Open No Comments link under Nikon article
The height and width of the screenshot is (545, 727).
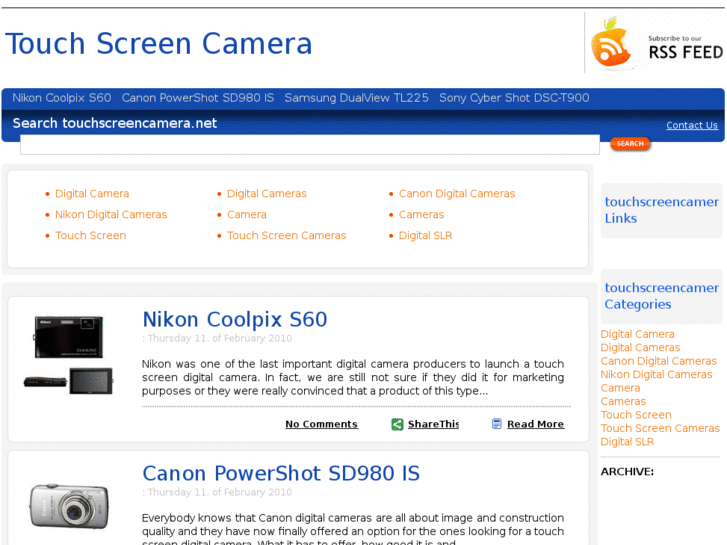[x=321, y=424]
